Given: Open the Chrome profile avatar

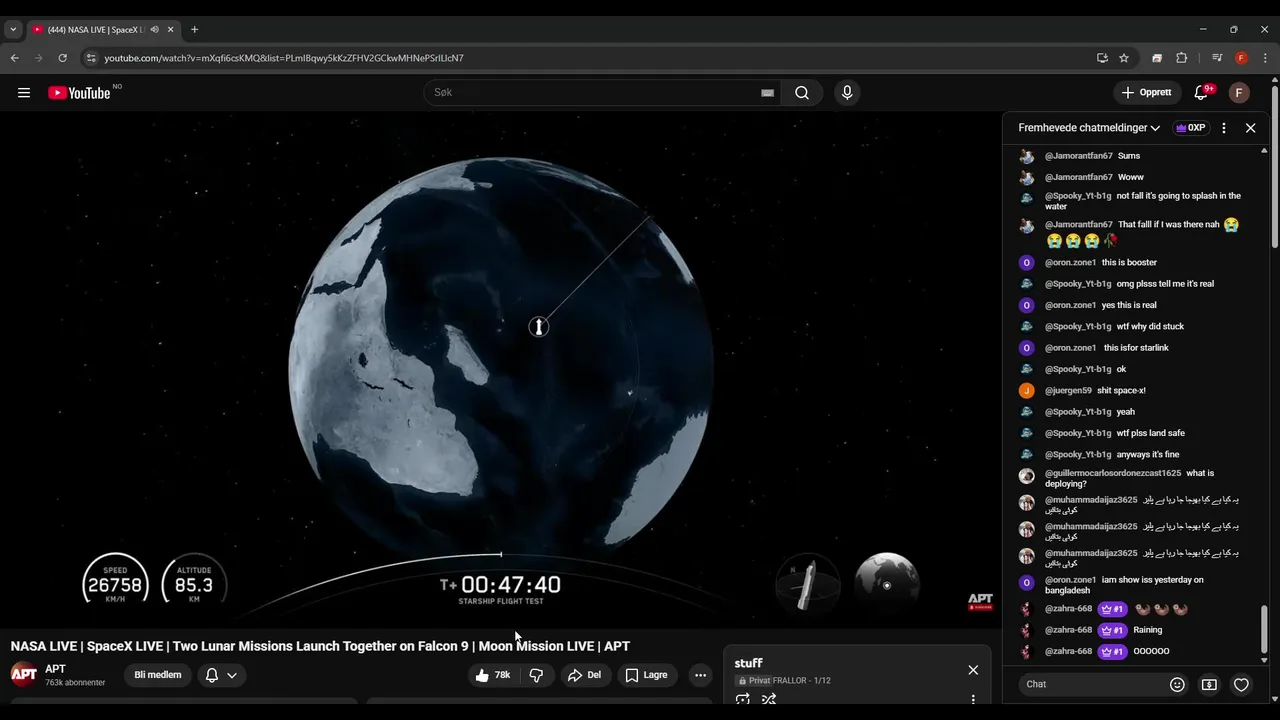Looking at the screenshot, I should (1241, 58).
